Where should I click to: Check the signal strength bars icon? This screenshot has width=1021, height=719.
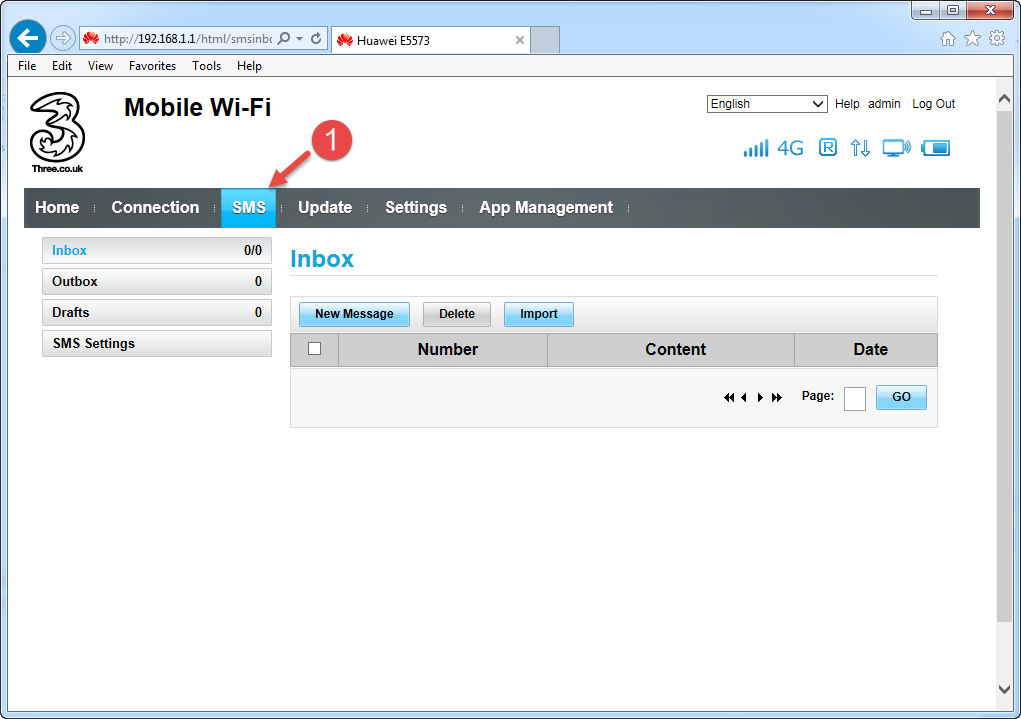(x=756, y=148)
